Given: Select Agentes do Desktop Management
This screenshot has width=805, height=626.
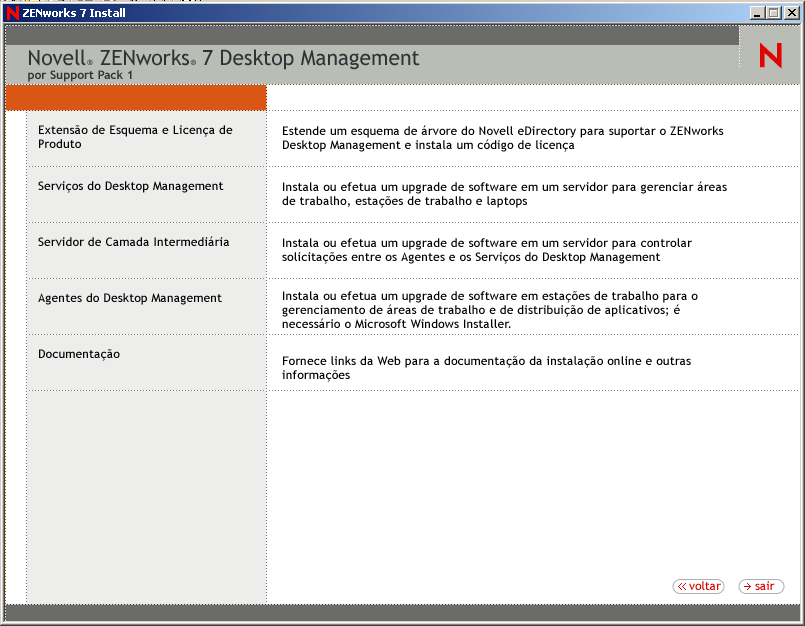Looking at the screenshot, I should pos(129,298).
